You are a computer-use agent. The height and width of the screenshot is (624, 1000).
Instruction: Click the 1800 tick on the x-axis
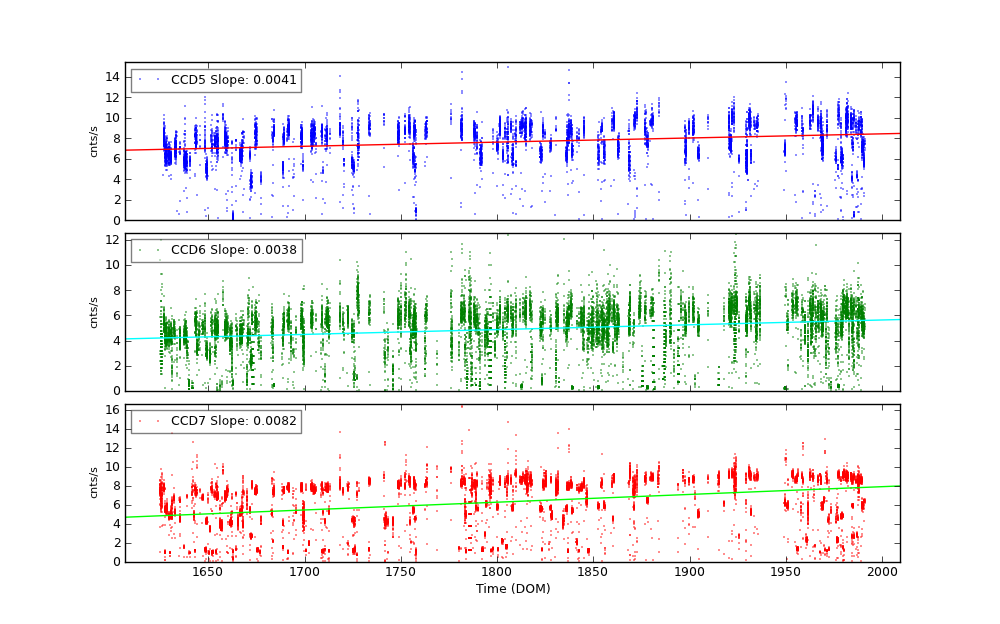pos(497,572)
